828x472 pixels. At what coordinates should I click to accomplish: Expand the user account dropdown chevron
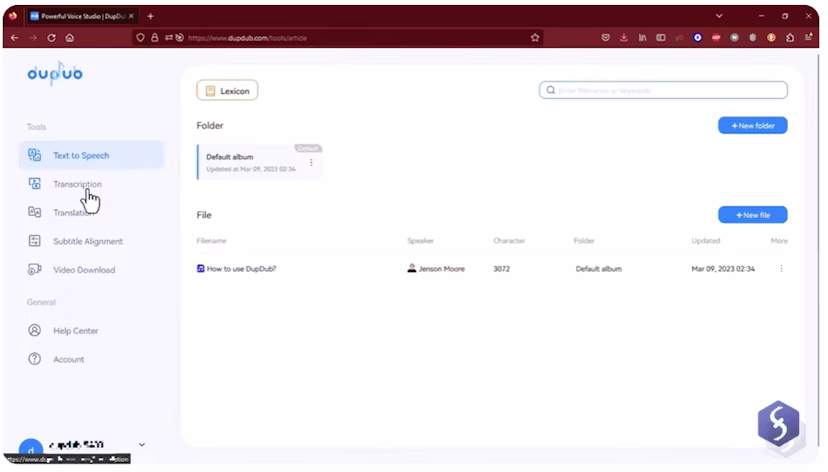coord(142,445)
